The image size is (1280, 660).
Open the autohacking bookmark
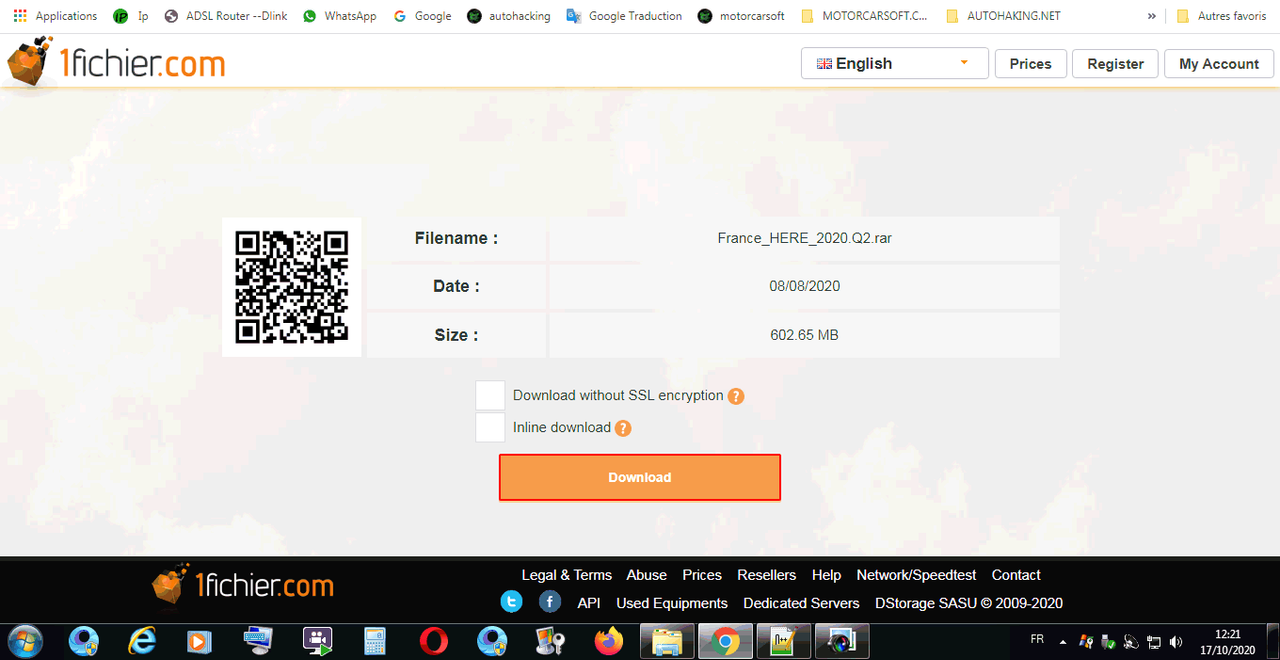click(x=508, y=16)
